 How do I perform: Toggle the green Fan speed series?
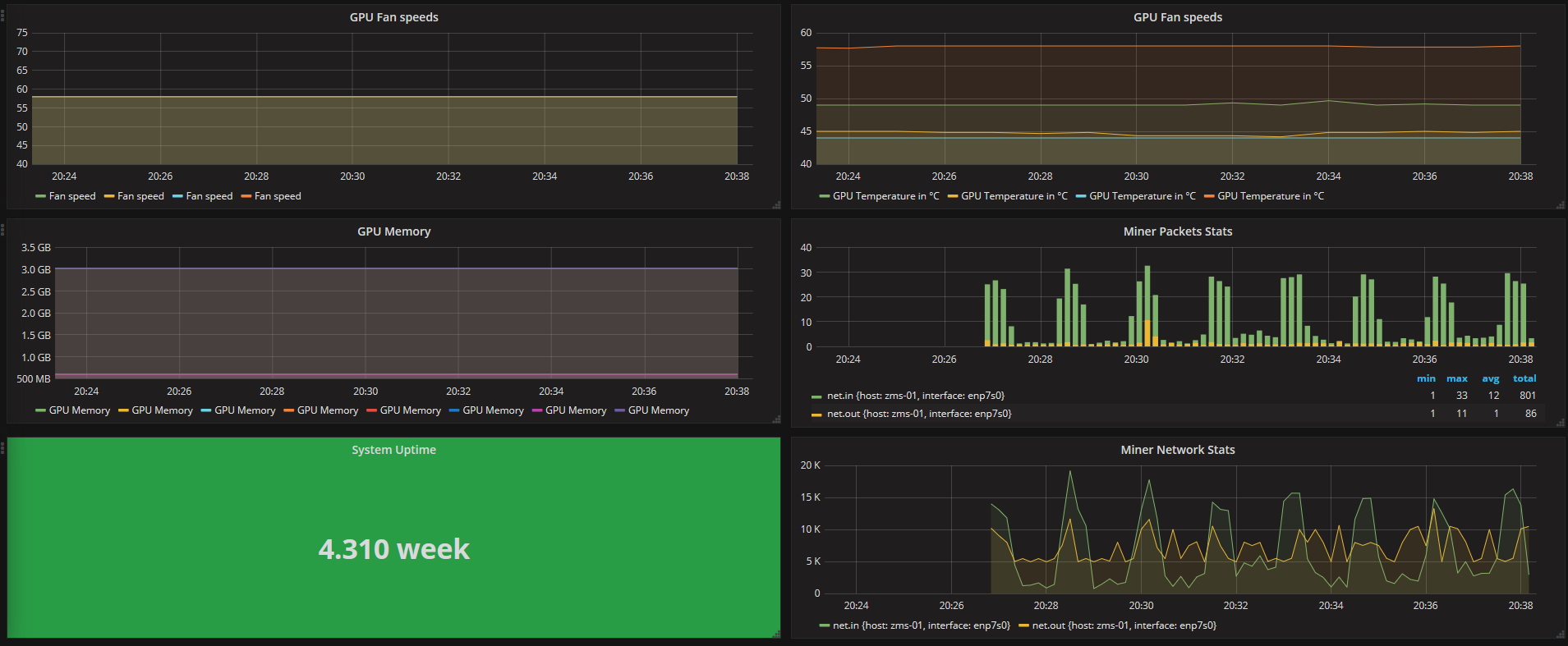coord(72,196)
